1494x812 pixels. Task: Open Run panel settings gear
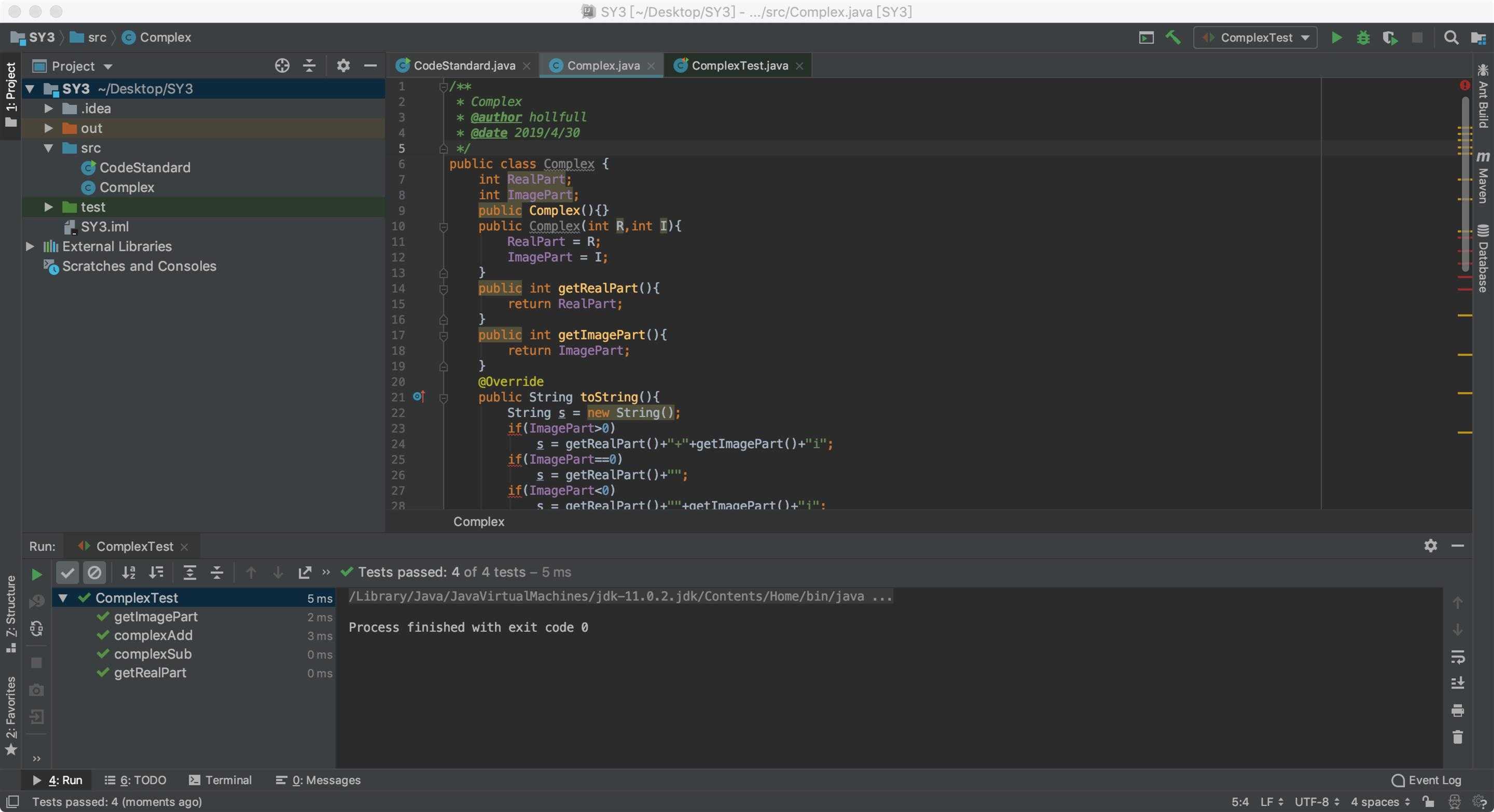(x=1430, y=545)
